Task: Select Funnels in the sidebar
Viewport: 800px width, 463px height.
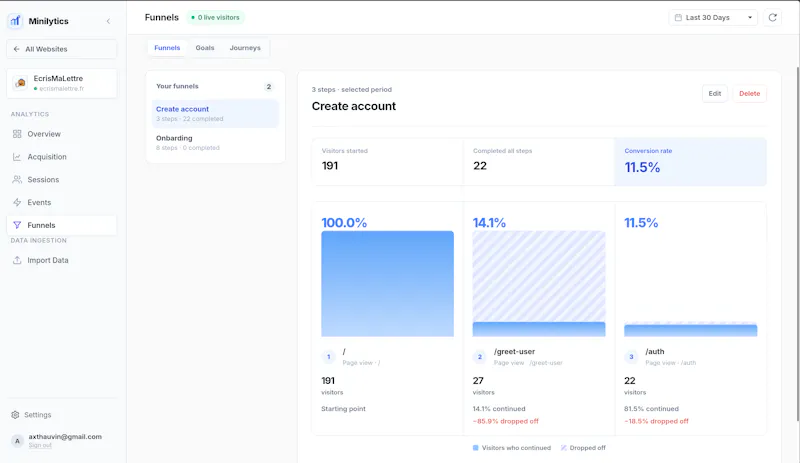Action: coord(62,225)
